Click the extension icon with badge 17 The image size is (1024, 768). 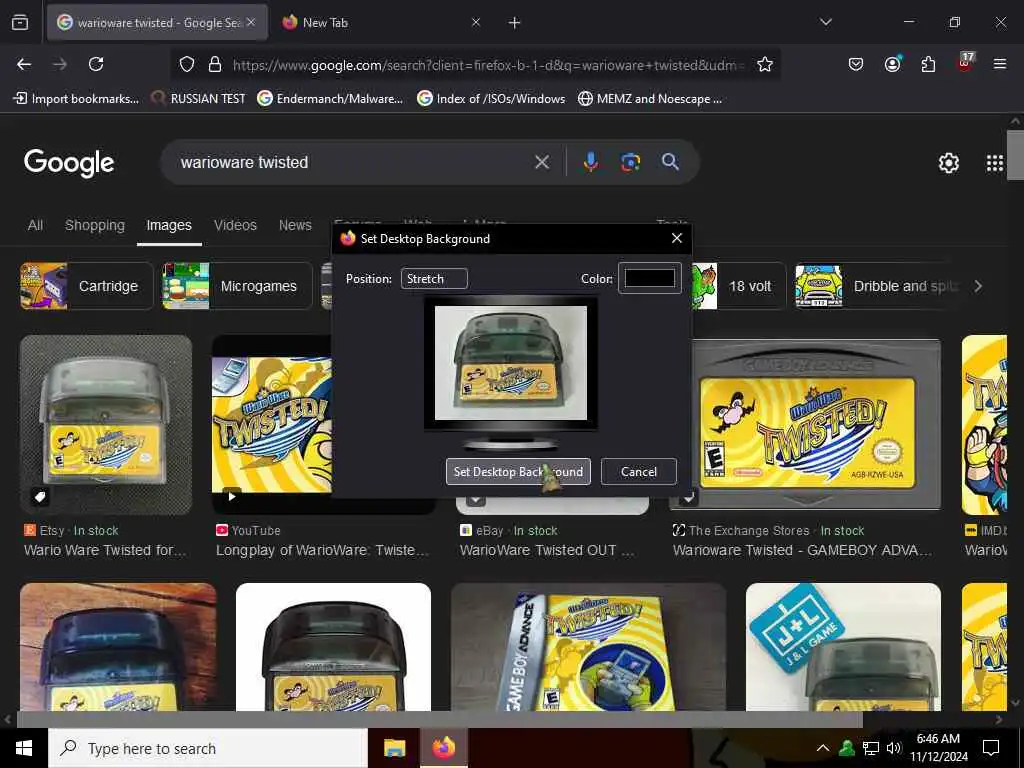[965, 62]
